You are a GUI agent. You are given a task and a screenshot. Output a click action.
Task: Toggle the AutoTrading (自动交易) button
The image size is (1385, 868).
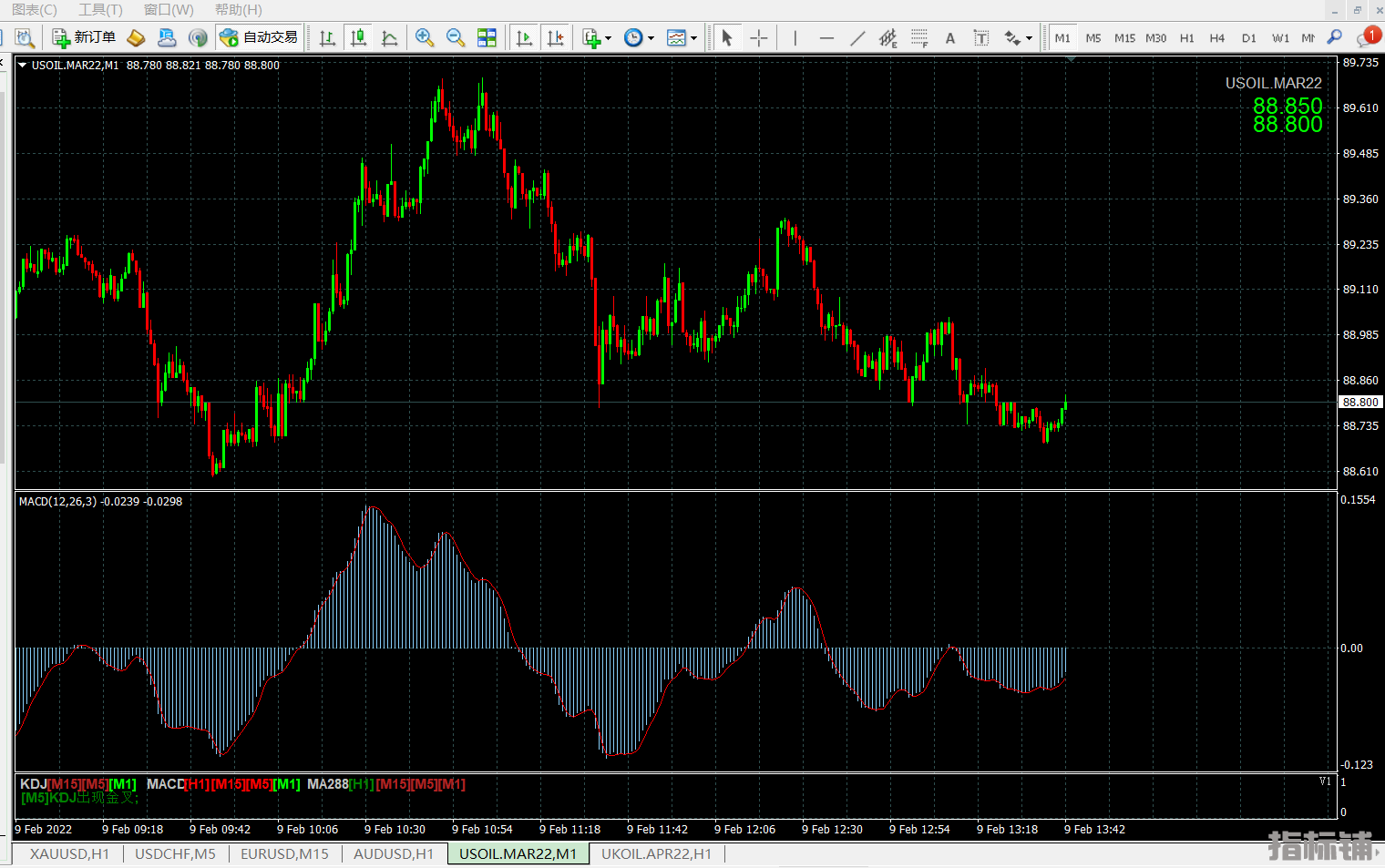tap(260, 37)
